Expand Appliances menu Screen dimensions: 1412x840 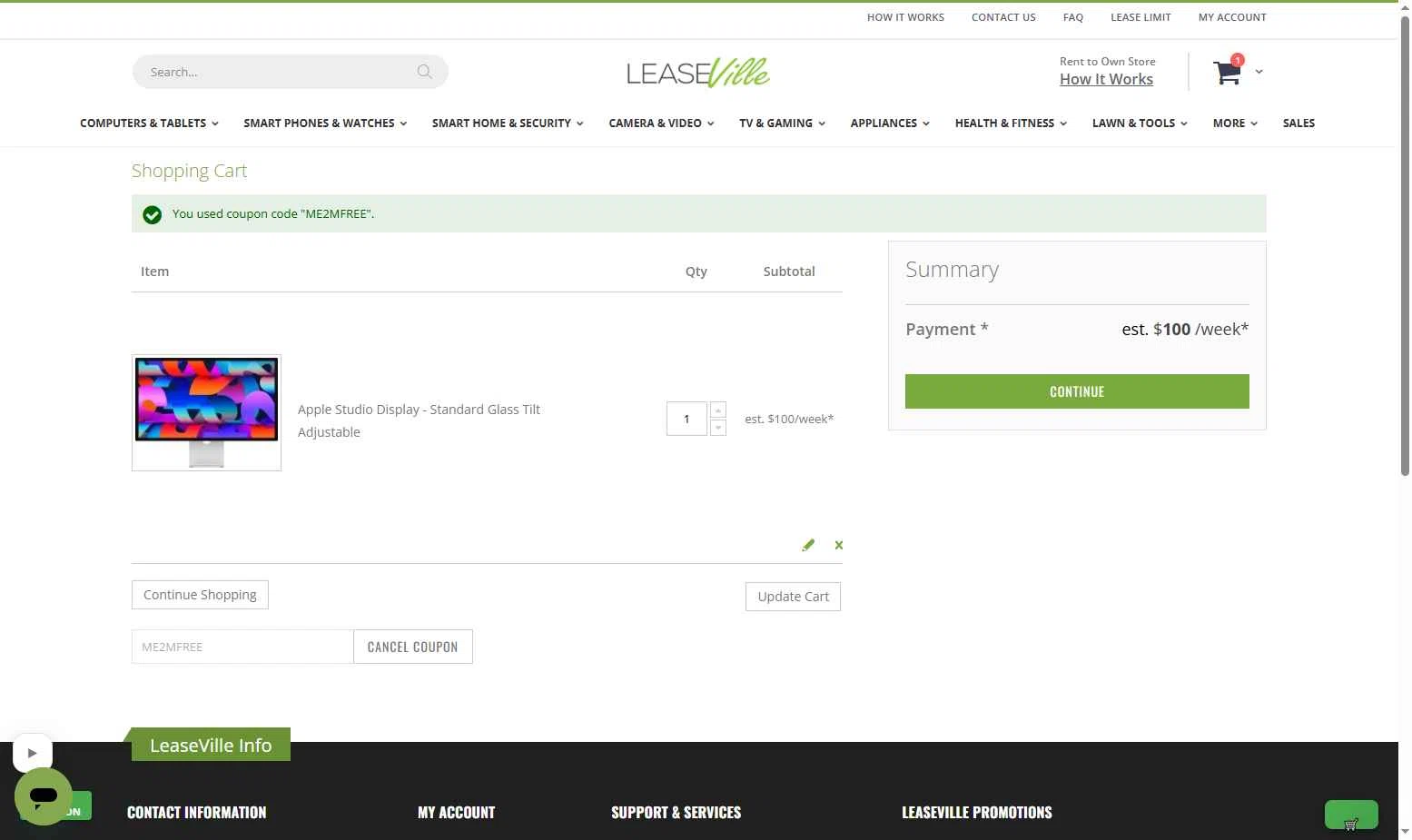(x=890, y=123)
